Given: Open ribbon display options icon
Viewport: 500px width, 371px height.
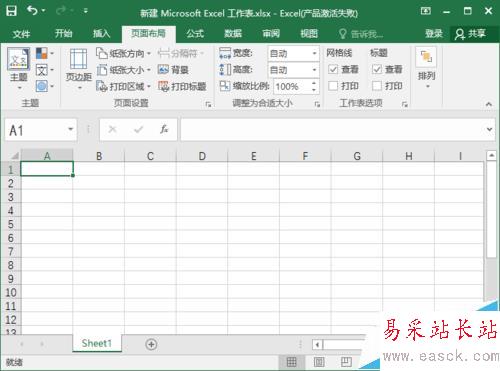Looking at the screenshot, I should click(x=426, y=11).
